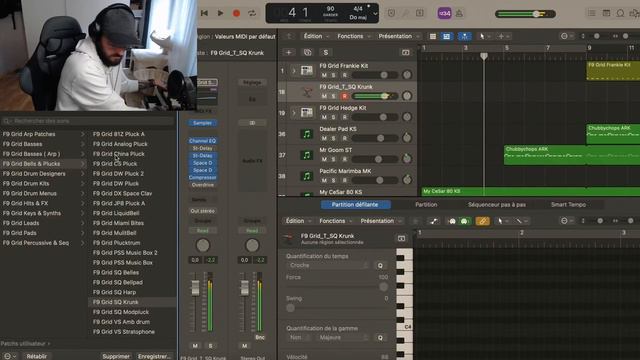640x360 pixels.
Task: Toggle Cycle mode in the transport bar
Action: [252, 13]
